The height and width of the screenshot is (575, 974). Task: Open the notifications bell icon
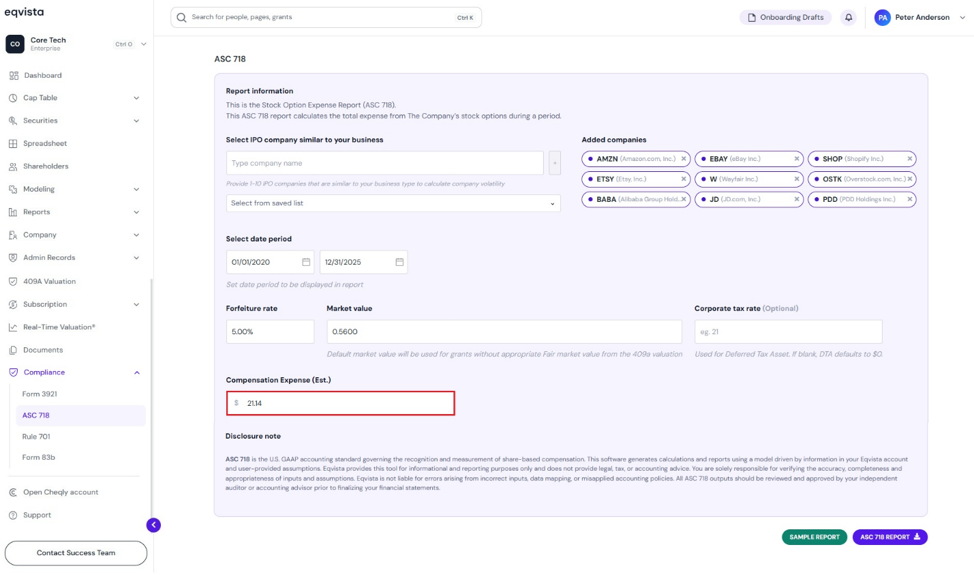(848, 17)
